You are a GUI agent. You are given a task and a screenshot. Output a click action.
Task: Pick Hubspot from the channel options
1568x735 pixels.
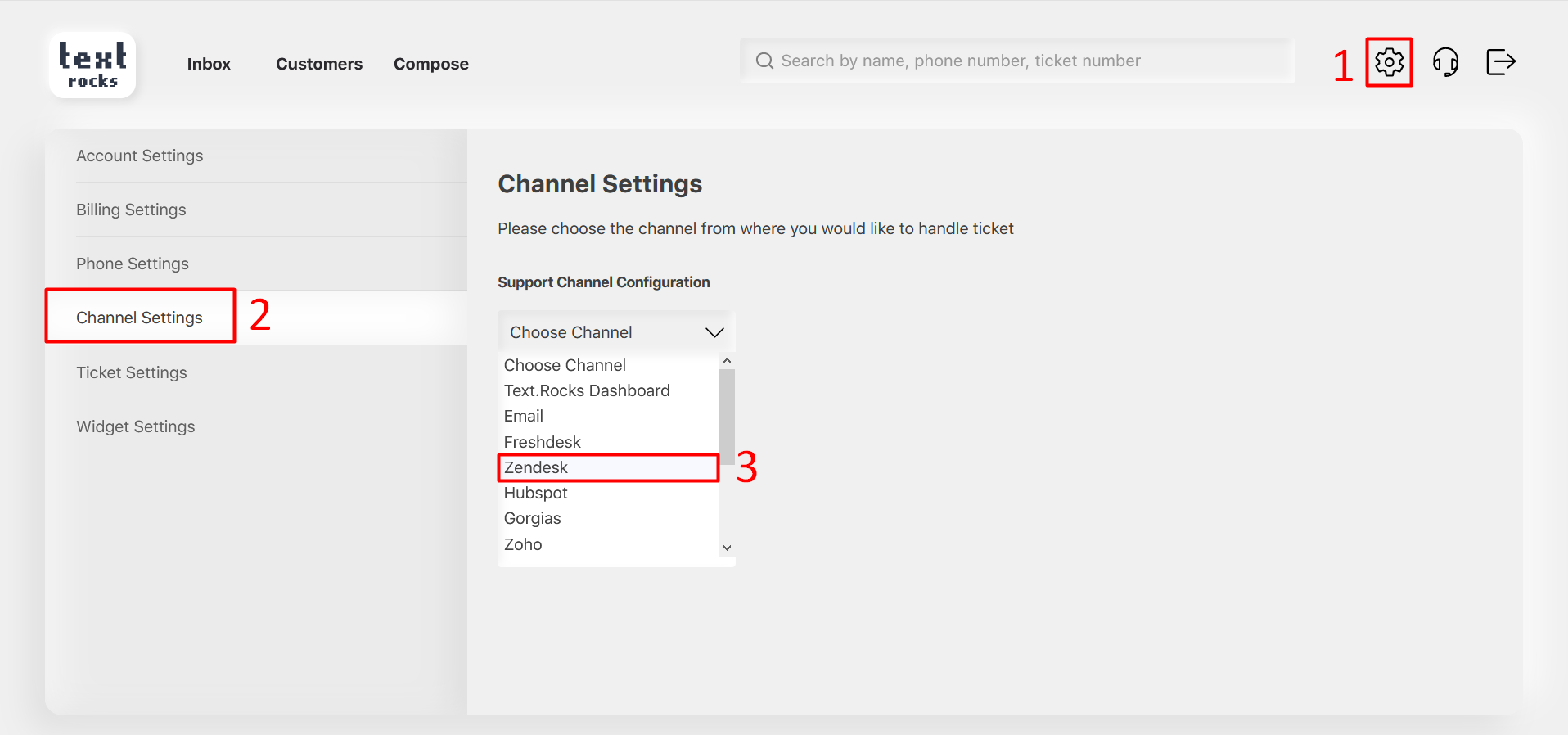click(x=535, y=493)
